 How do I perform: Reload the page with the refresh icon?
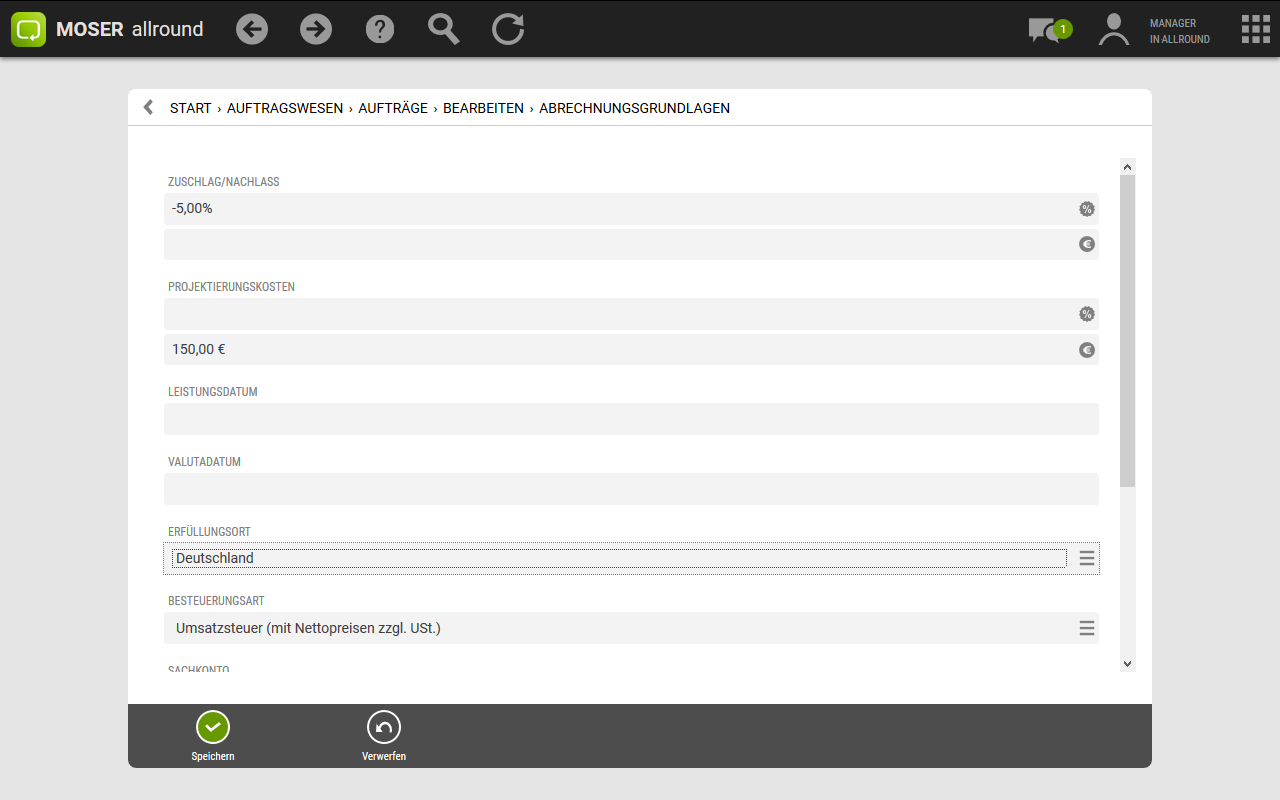coord(508,29)
